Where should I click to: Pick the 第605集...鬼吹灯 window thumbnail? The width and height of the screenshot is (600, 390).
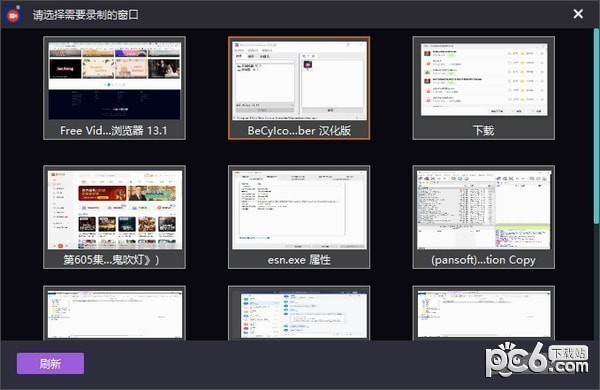coord(114,217)
